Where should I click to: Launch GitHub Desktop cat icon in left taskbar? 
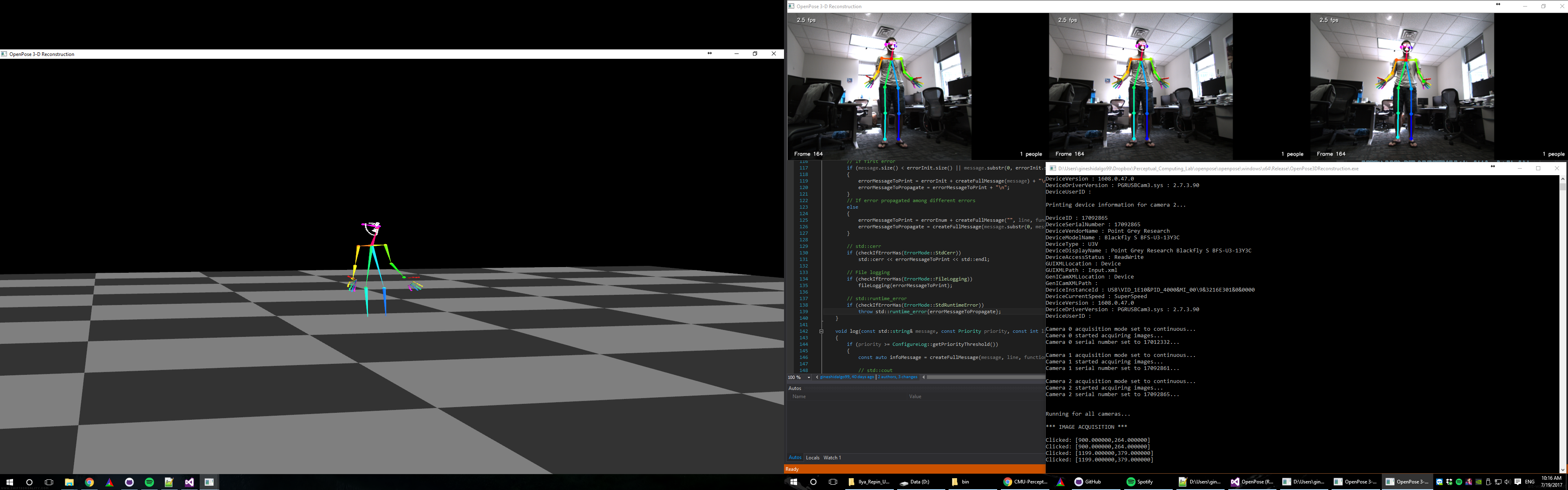pos(129,482)
